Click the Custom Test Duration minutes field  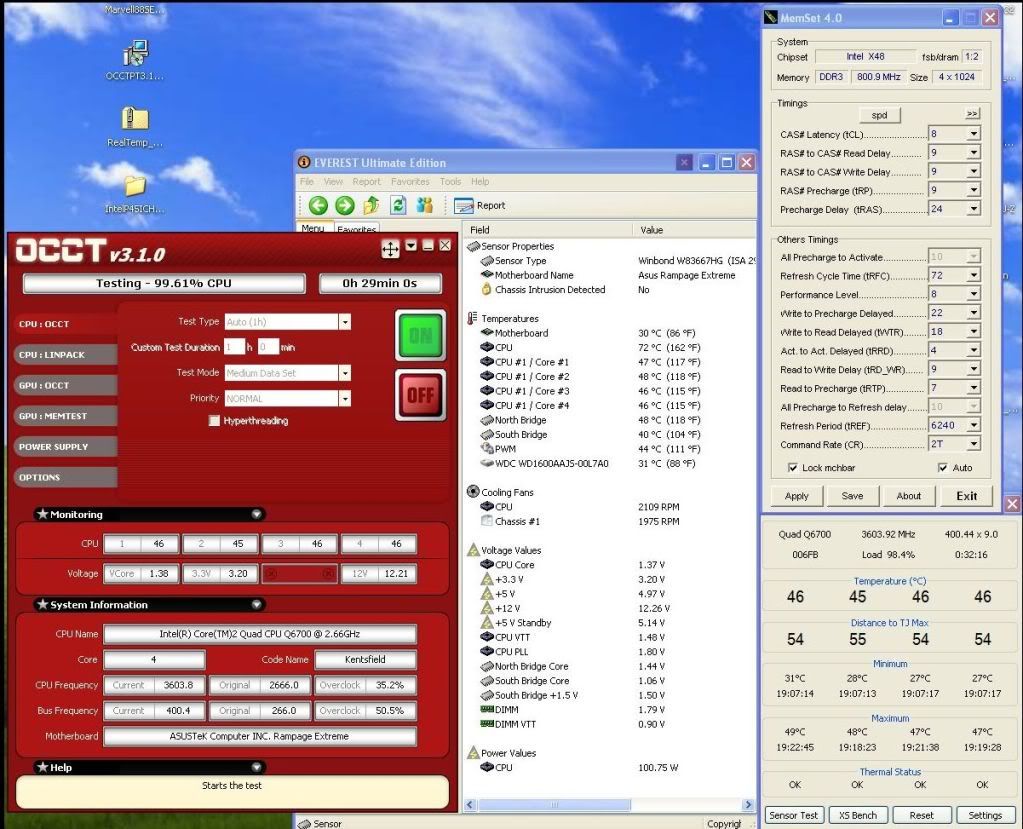[267, 347]
